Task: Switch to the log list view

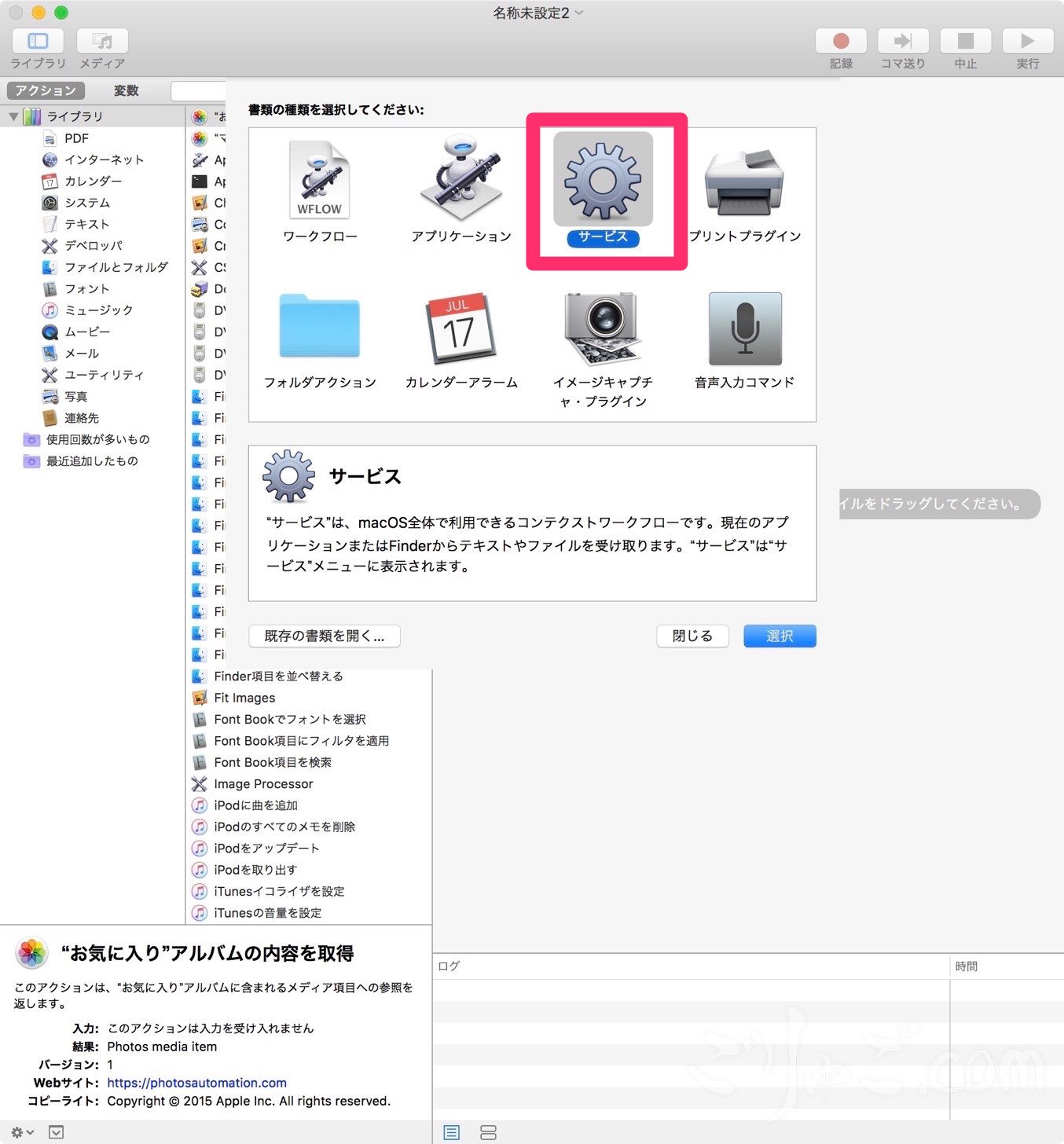Action: [451, 1132]
